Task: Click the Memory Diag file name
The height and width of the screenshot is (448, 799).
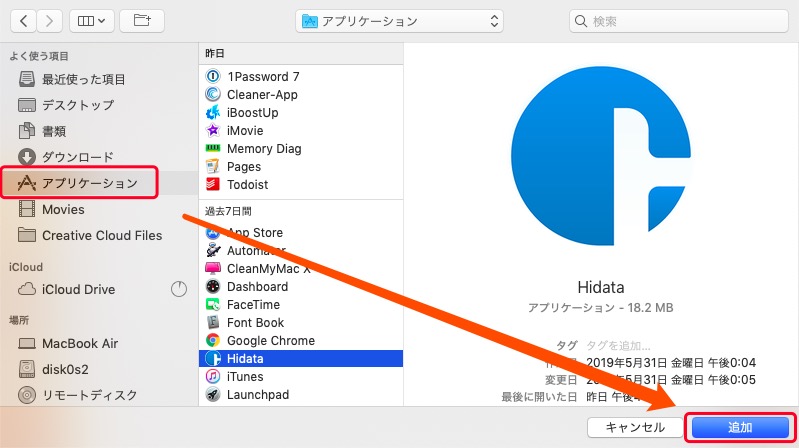Action: tap(264, 149)
